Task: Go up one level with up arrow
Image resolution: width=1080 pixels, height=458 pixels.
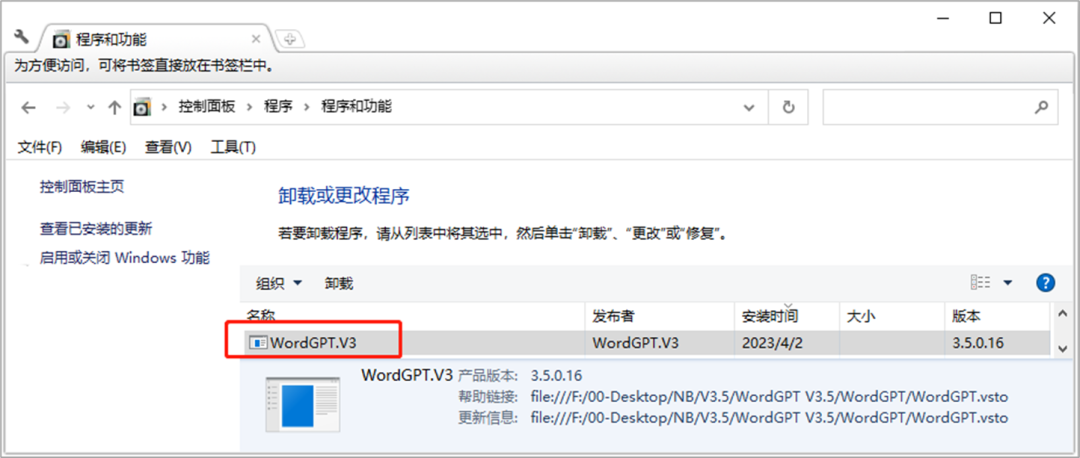Action: [x=114, y=107]
